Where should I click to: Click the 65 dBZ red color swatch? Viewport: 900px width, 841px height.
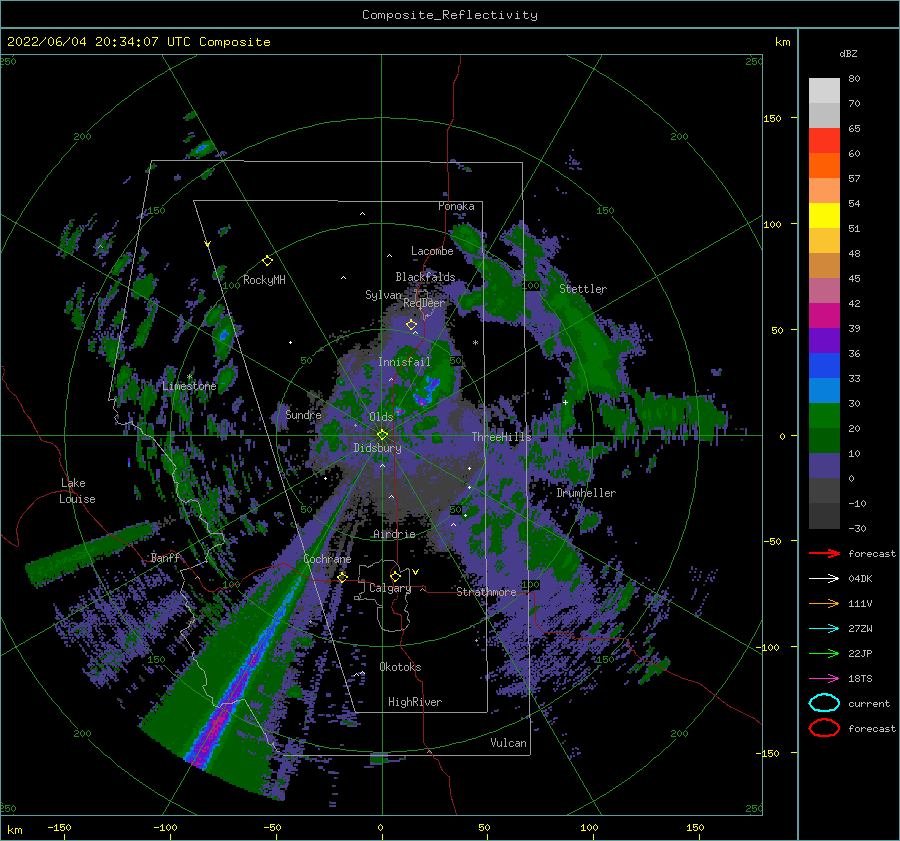824,141
